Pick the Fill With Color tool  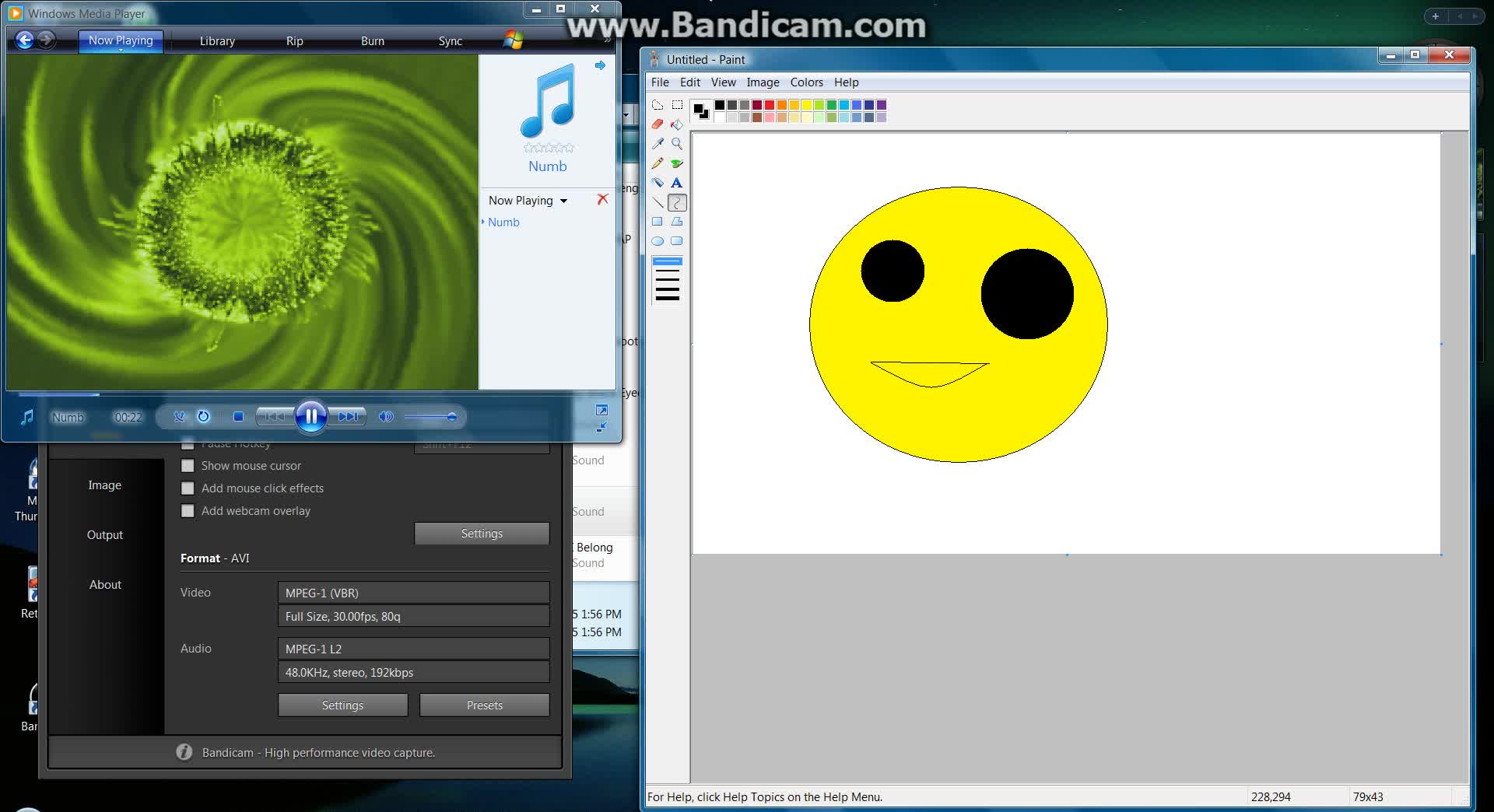(677, 124)
